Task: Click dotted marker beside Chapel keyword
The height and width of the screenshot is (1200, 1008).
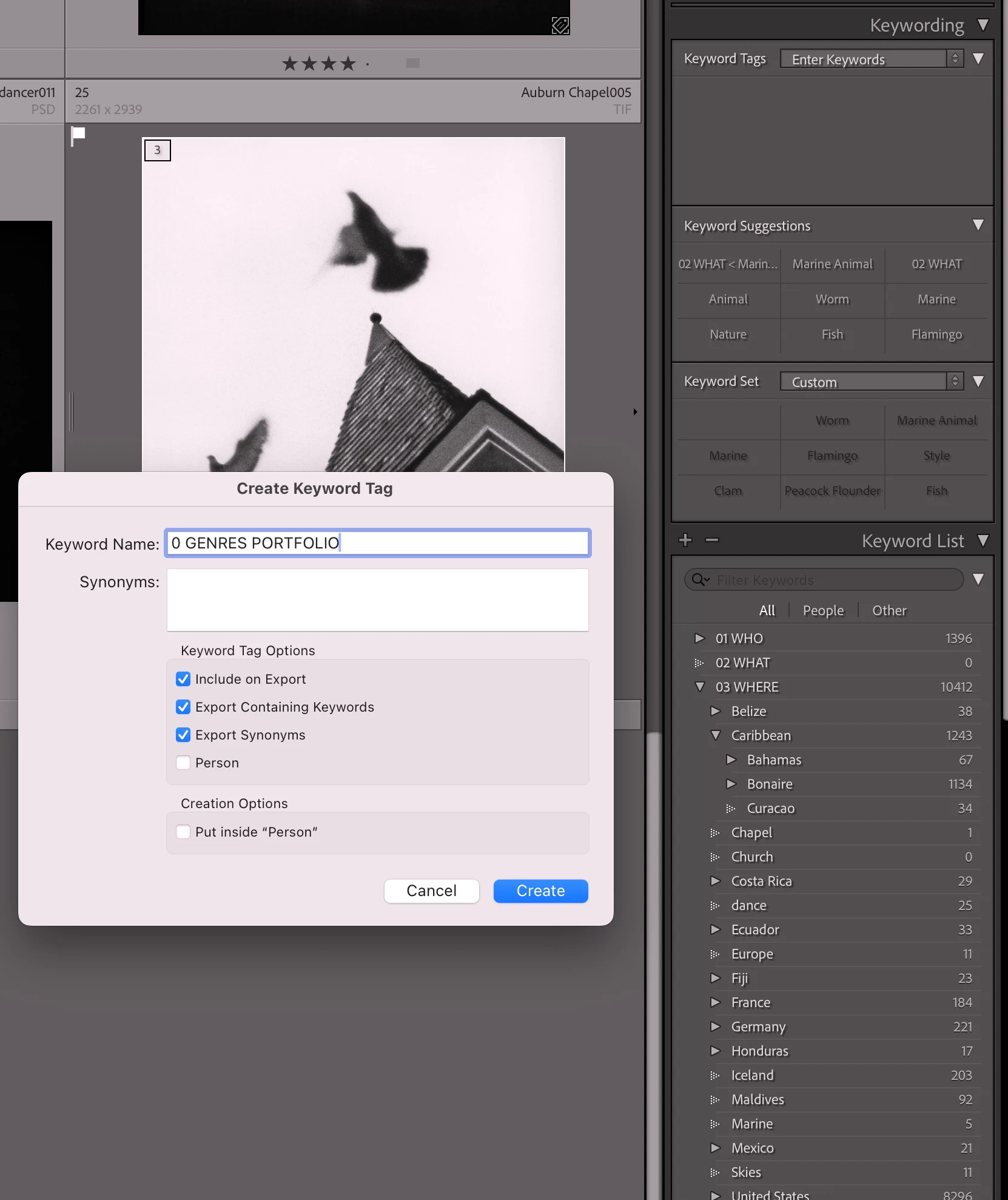Action: coord(715,833)
